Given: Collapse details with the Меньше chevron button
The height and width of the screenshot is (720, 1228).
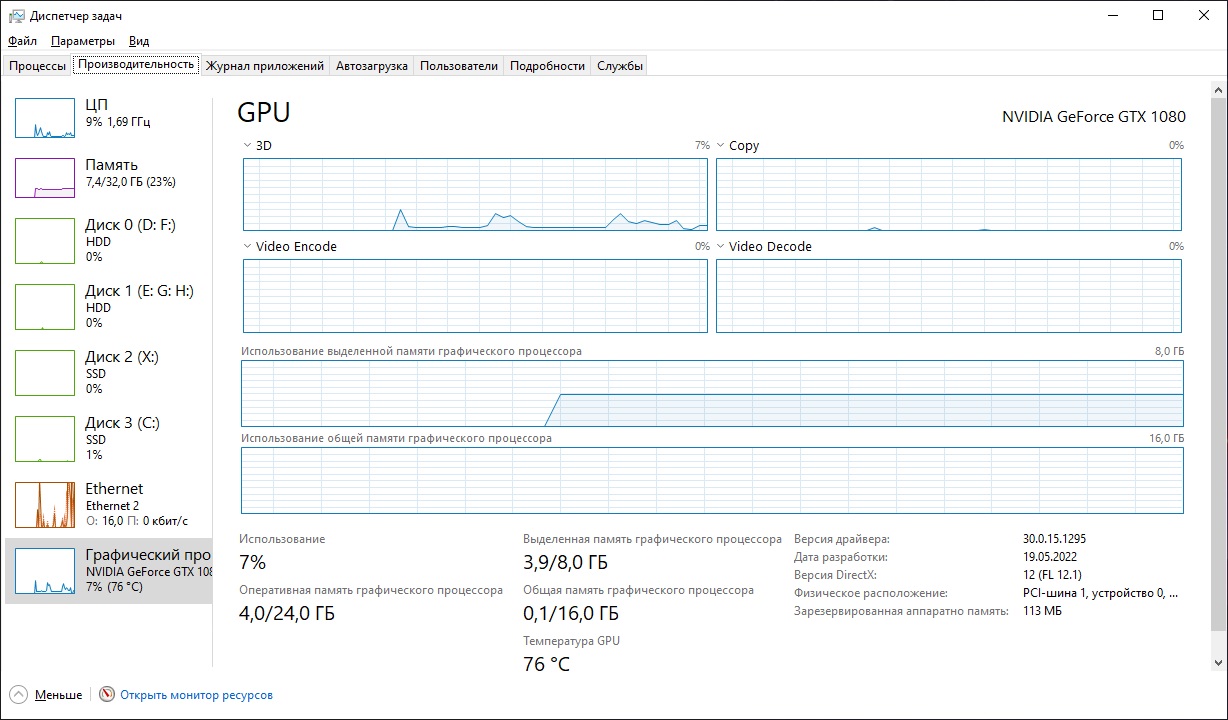Looking at the screenshot, I should tap(19, 695).
